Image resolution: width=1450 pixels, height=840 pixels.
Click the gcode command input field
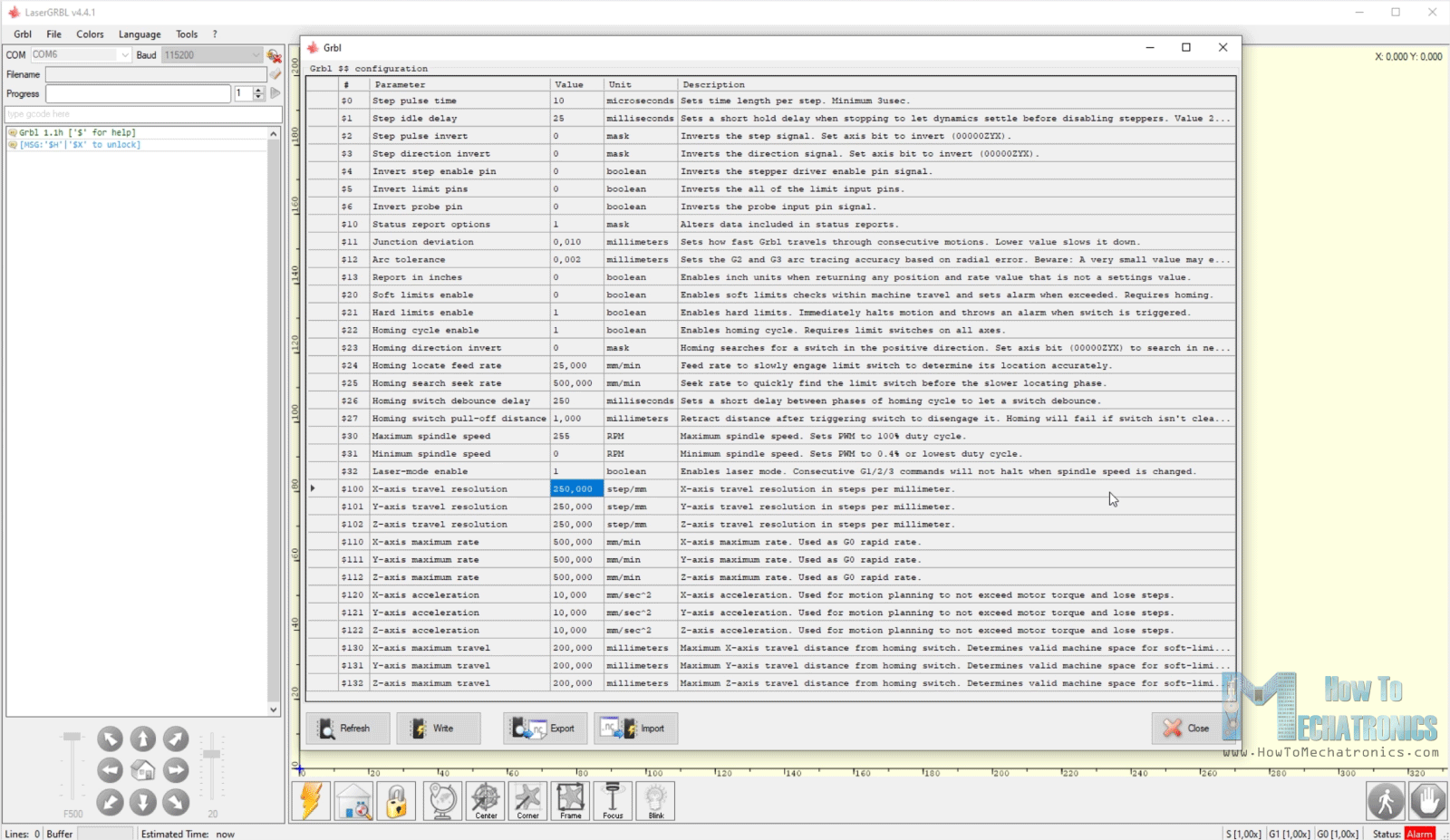(x=143, y=114)
